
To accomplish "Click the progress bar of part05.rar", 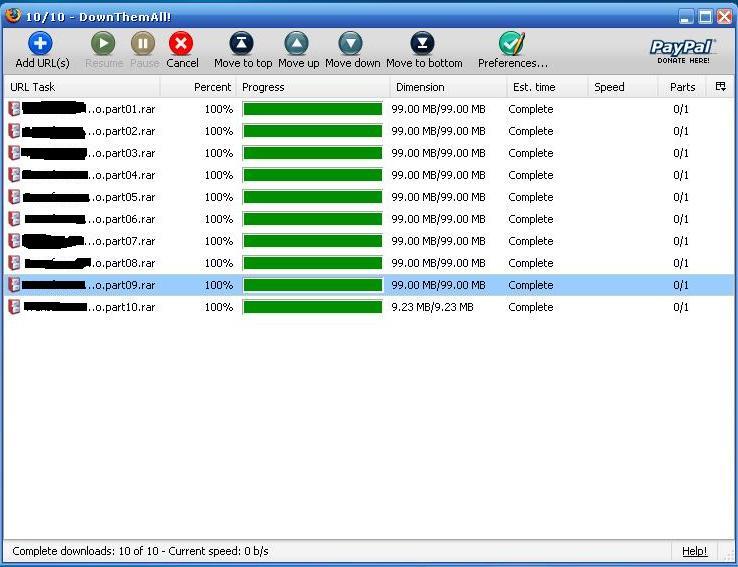I will click(313, 197).
